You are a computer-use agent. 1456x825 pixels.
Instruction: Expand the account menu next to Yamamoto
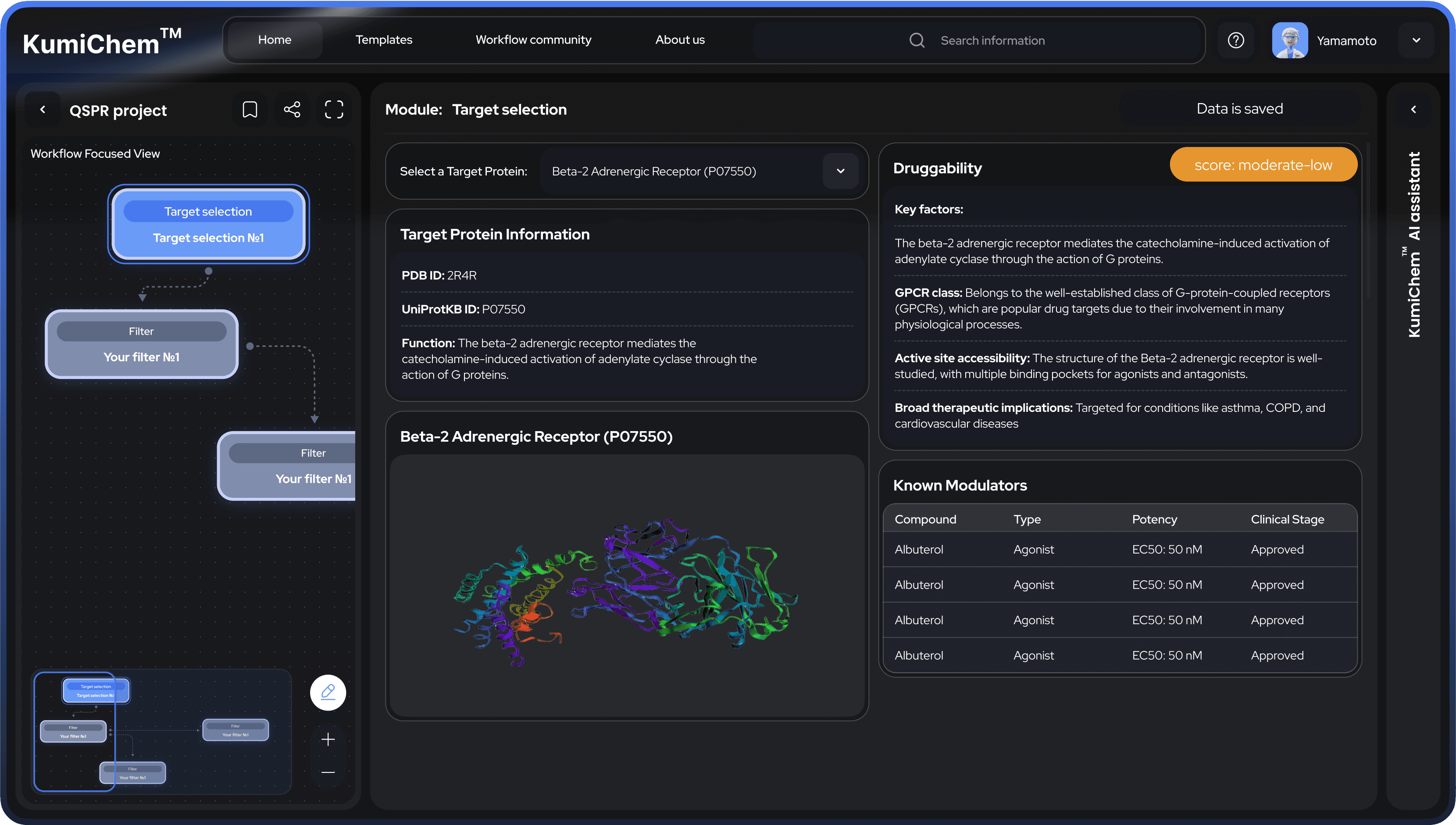tap(1416, 39)
